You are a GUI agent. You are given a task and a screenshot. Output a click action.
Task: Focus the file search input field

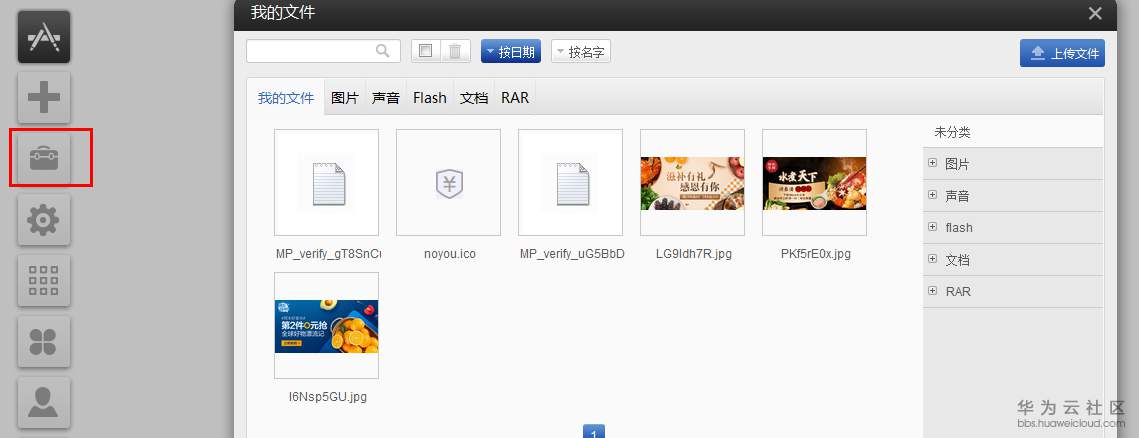click(x=323, y=51)
